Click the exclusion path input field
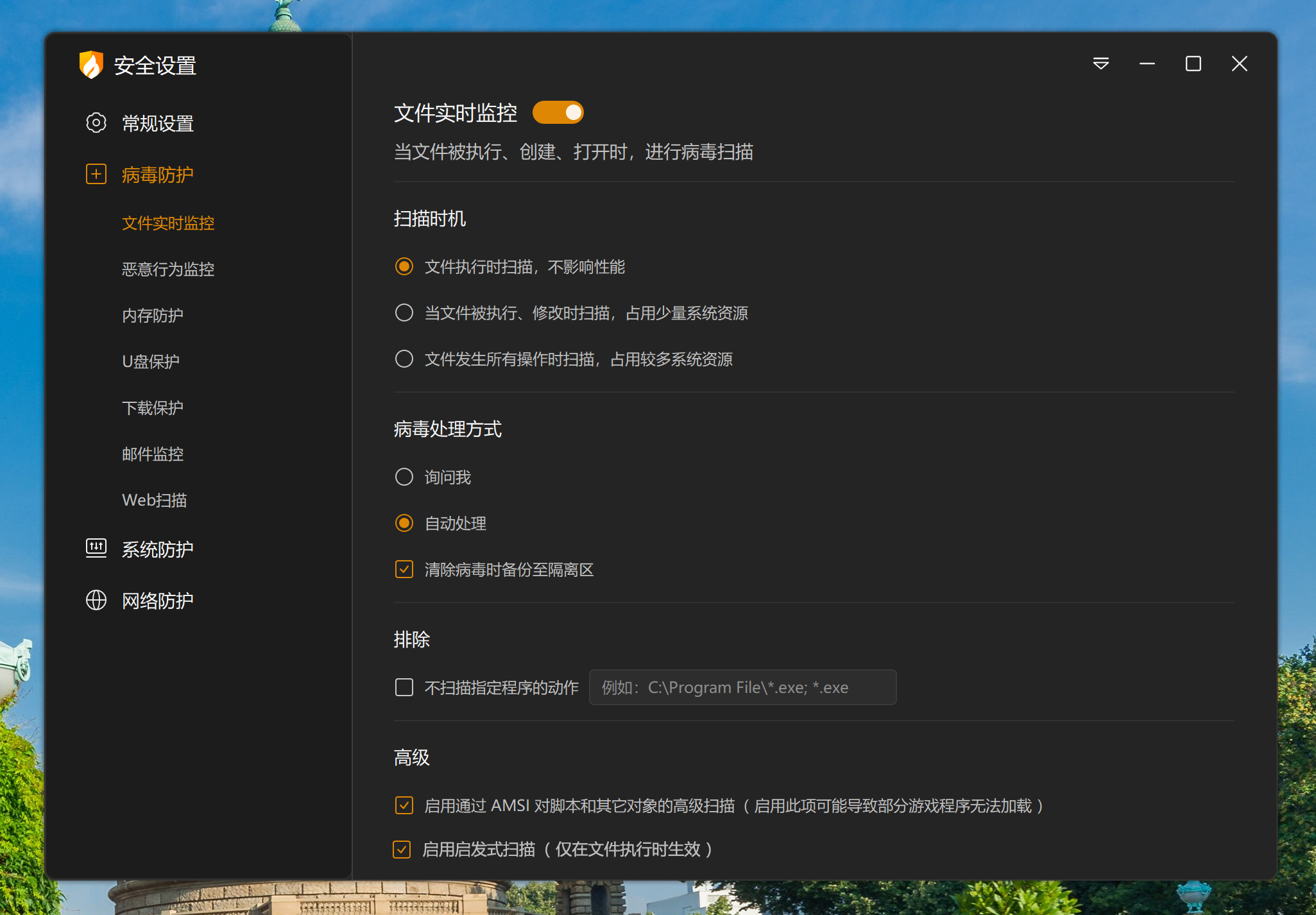 point(742,687)
